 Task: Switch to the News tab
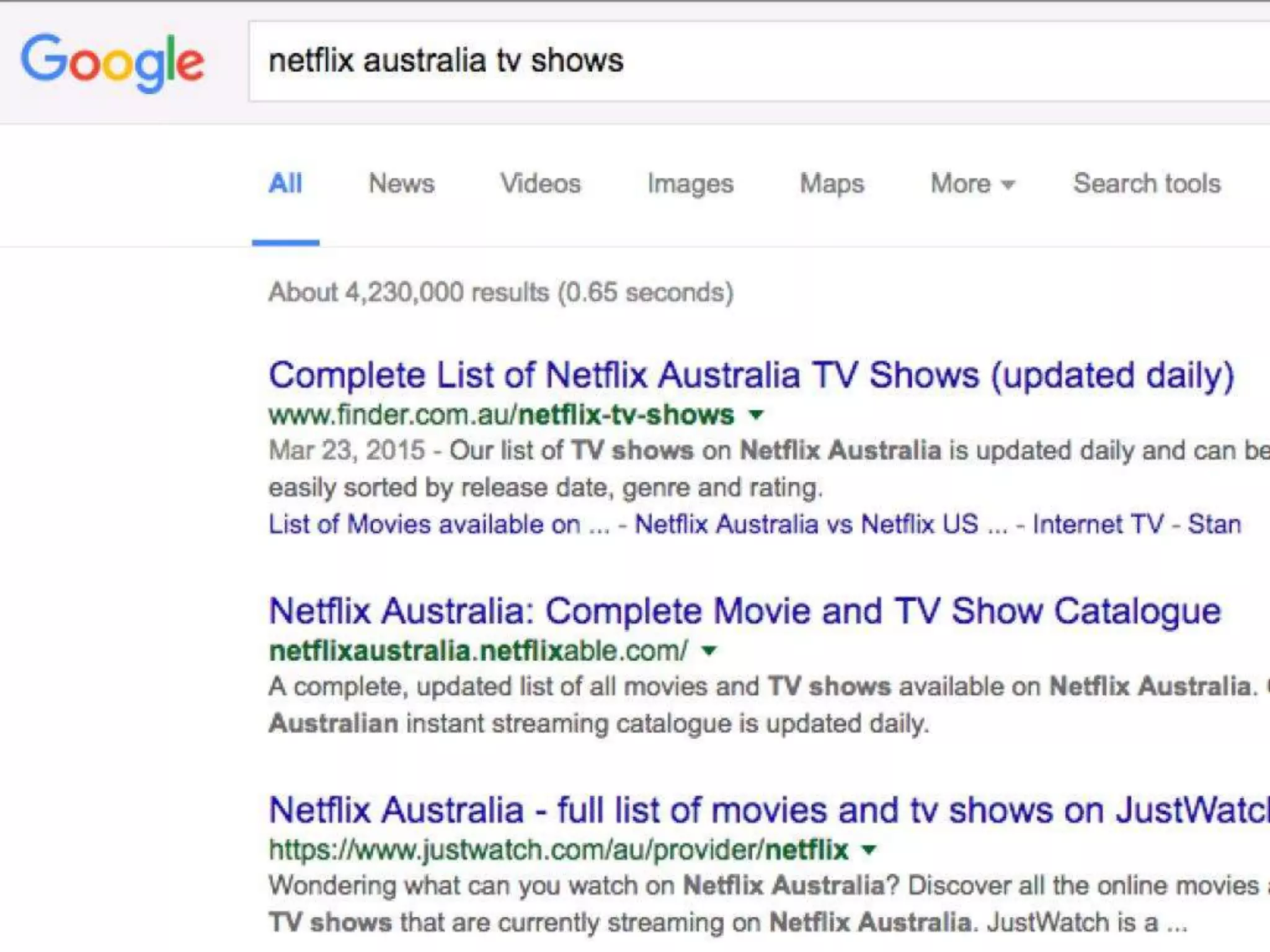401,183
